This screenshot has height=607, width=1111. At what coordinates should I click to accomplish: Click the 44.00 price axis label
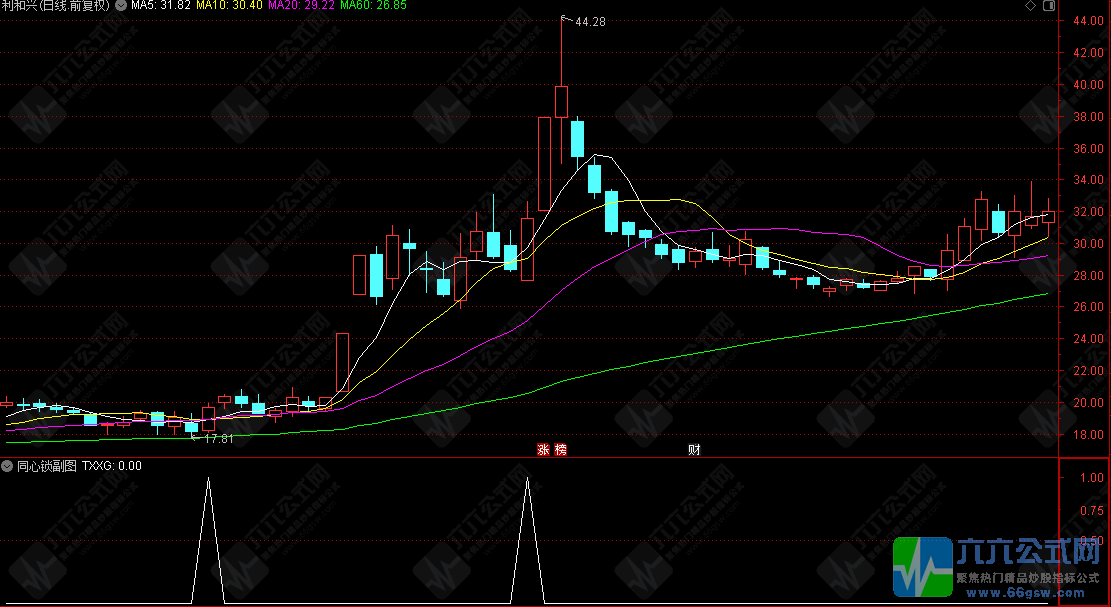(1089, 21)
